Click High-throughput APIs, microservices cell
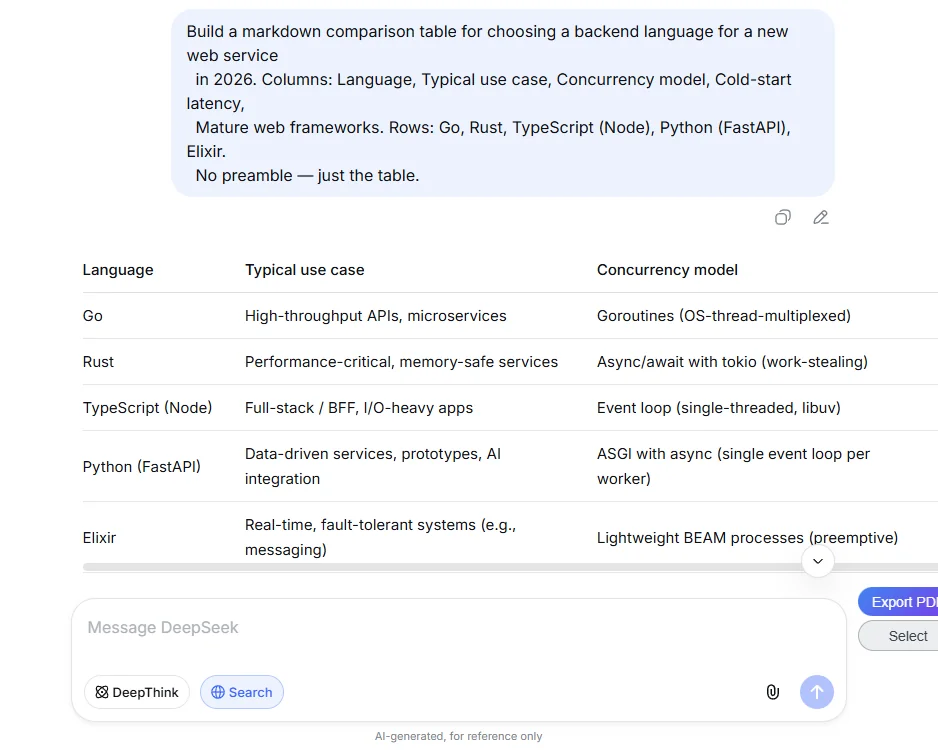This screenshot has width=938, height=750. point(376,316)
